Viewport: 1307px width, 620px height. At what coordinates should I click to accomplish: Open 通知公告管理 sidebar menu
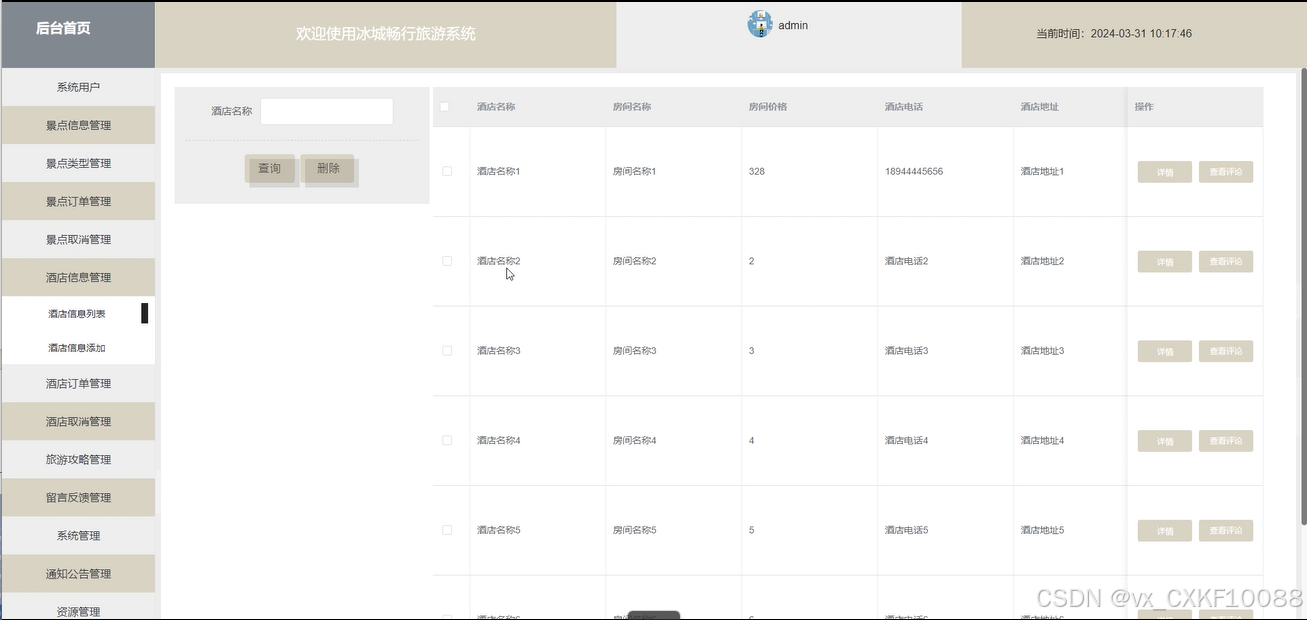(78, 573)
